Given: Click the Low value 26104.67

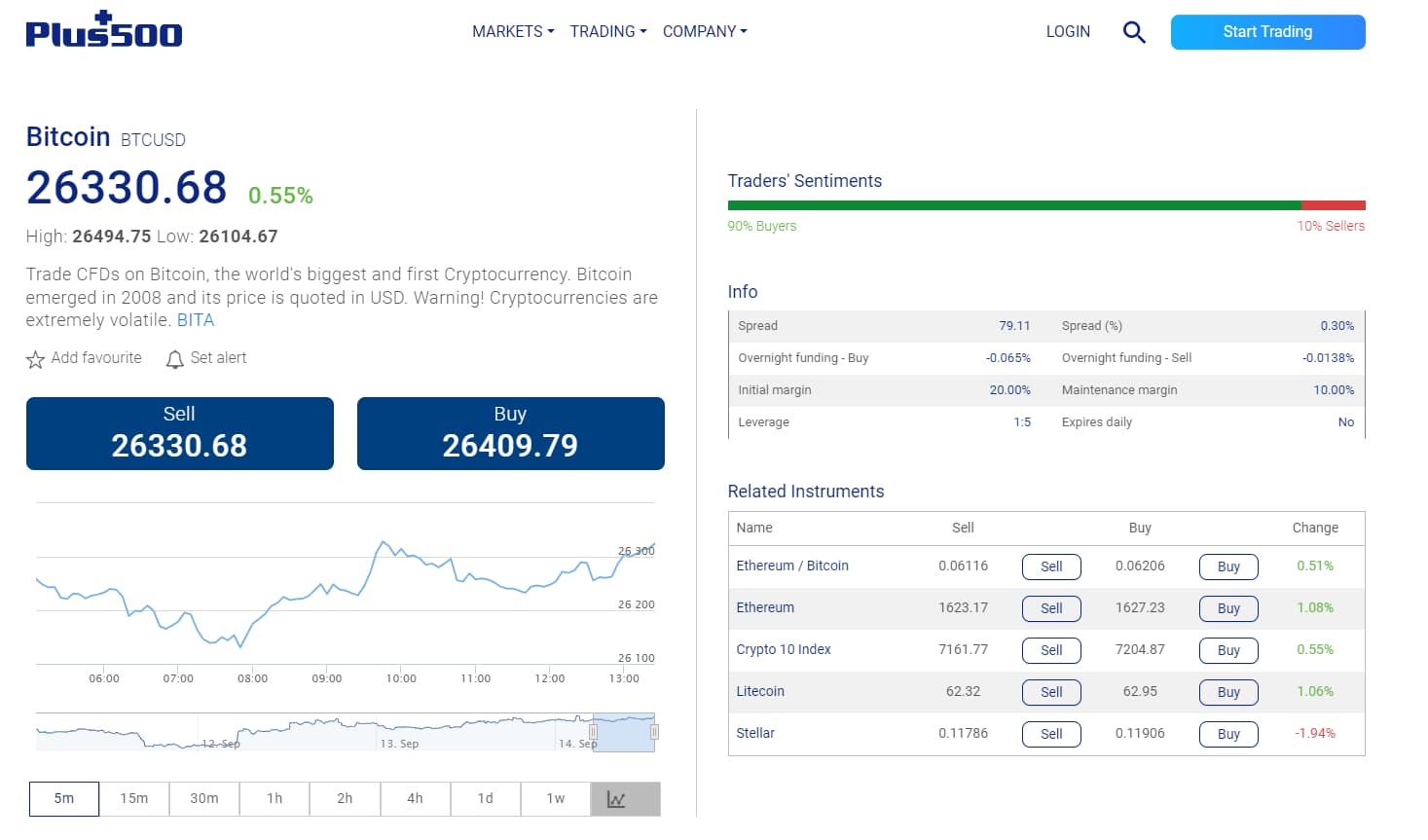Looking at the screenshot, I should point(238,237).
